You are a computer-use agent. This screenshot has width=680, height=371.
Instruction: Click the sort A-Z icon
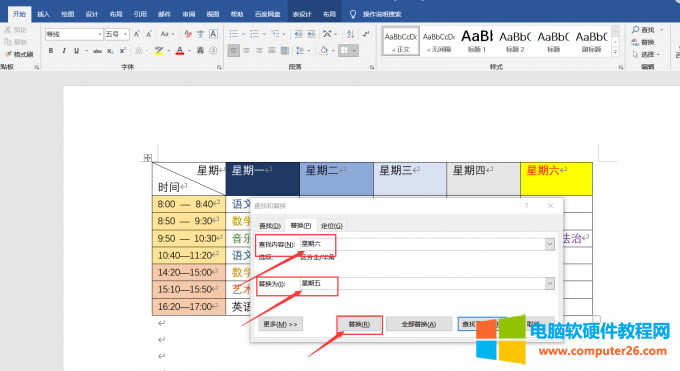point(350,34)
